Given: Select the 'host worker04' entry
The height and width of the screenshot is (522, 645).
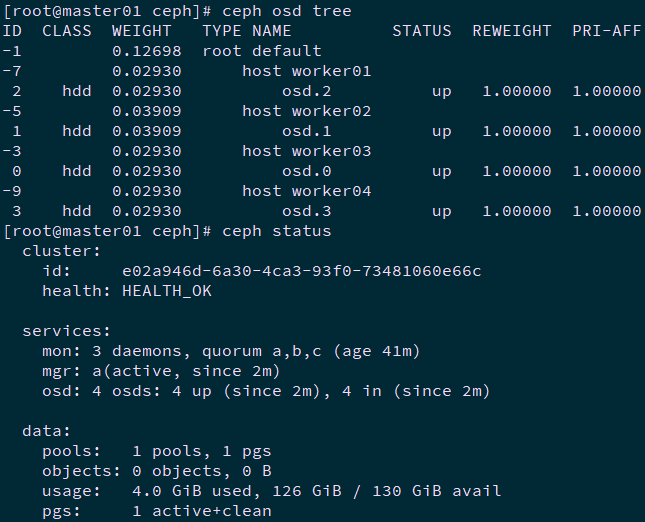Looking at the screenshot, I should [306, 191].
